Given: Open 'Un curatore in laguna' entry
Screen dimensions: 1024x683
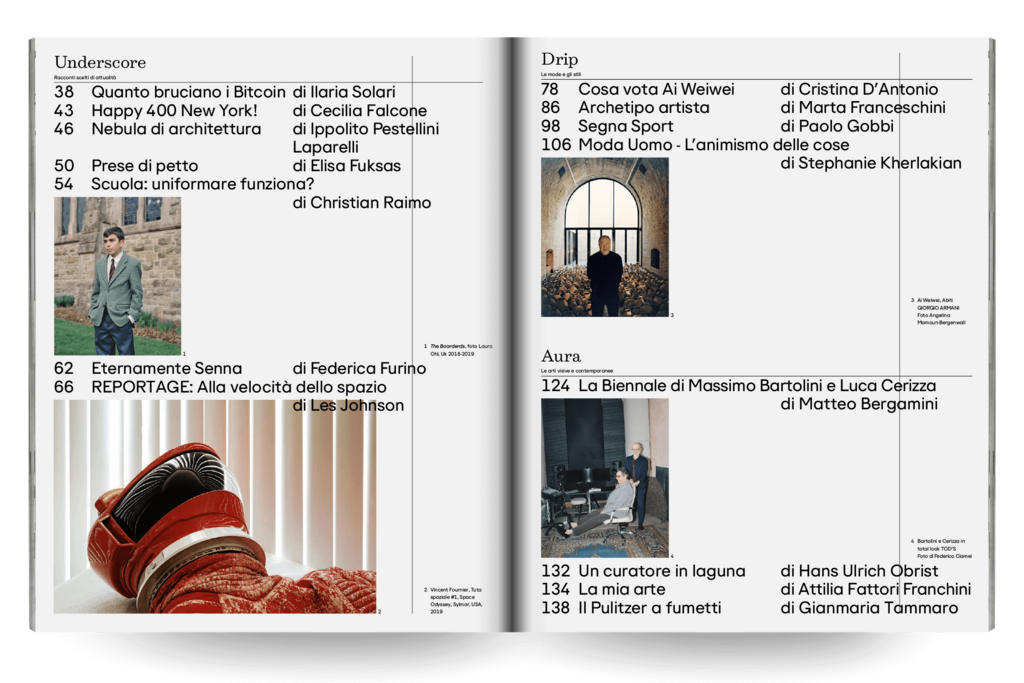Looking at the screenshot, I should tap(662, 571).
